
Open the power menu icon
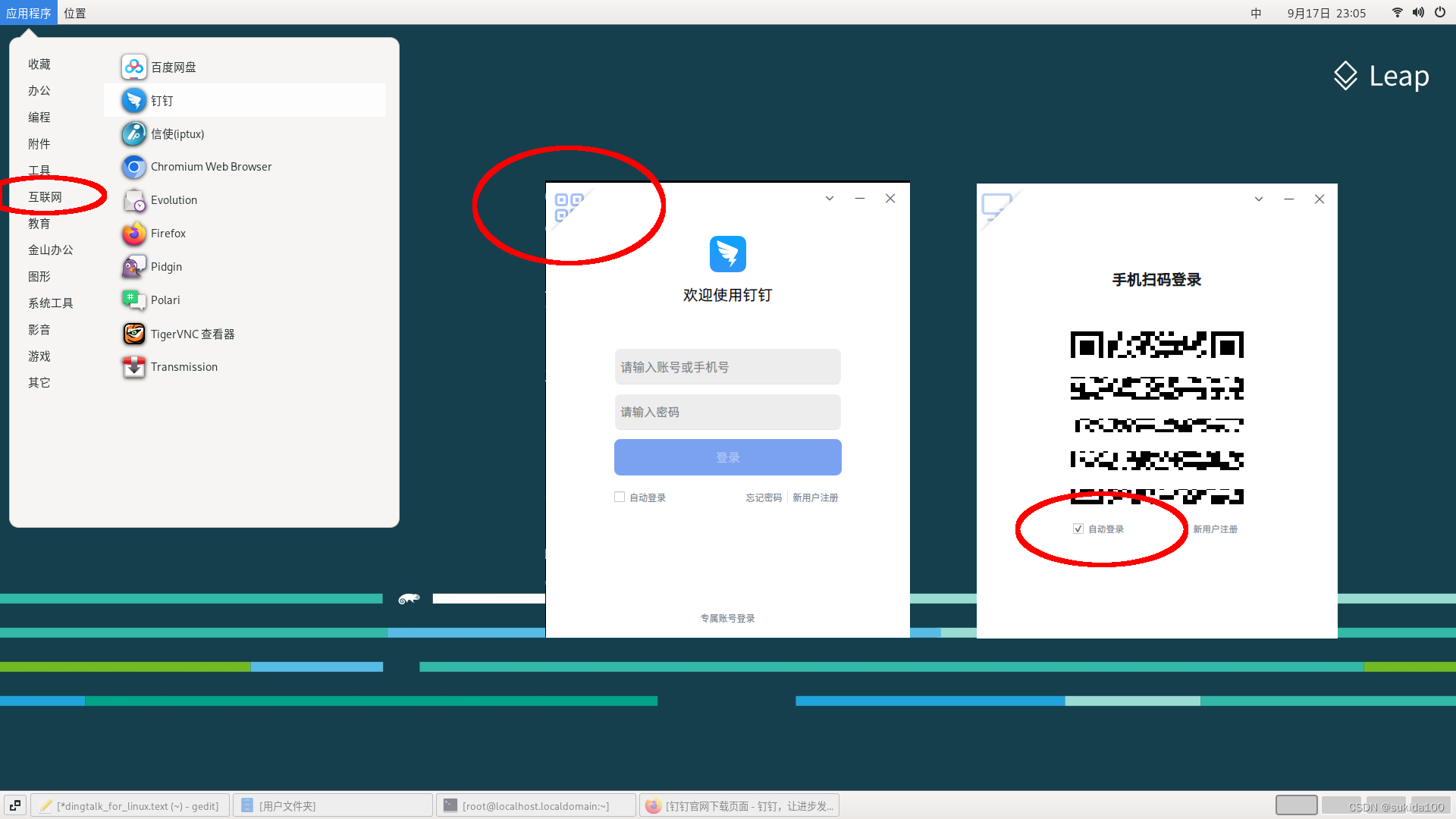click(x=1439, y=12)
